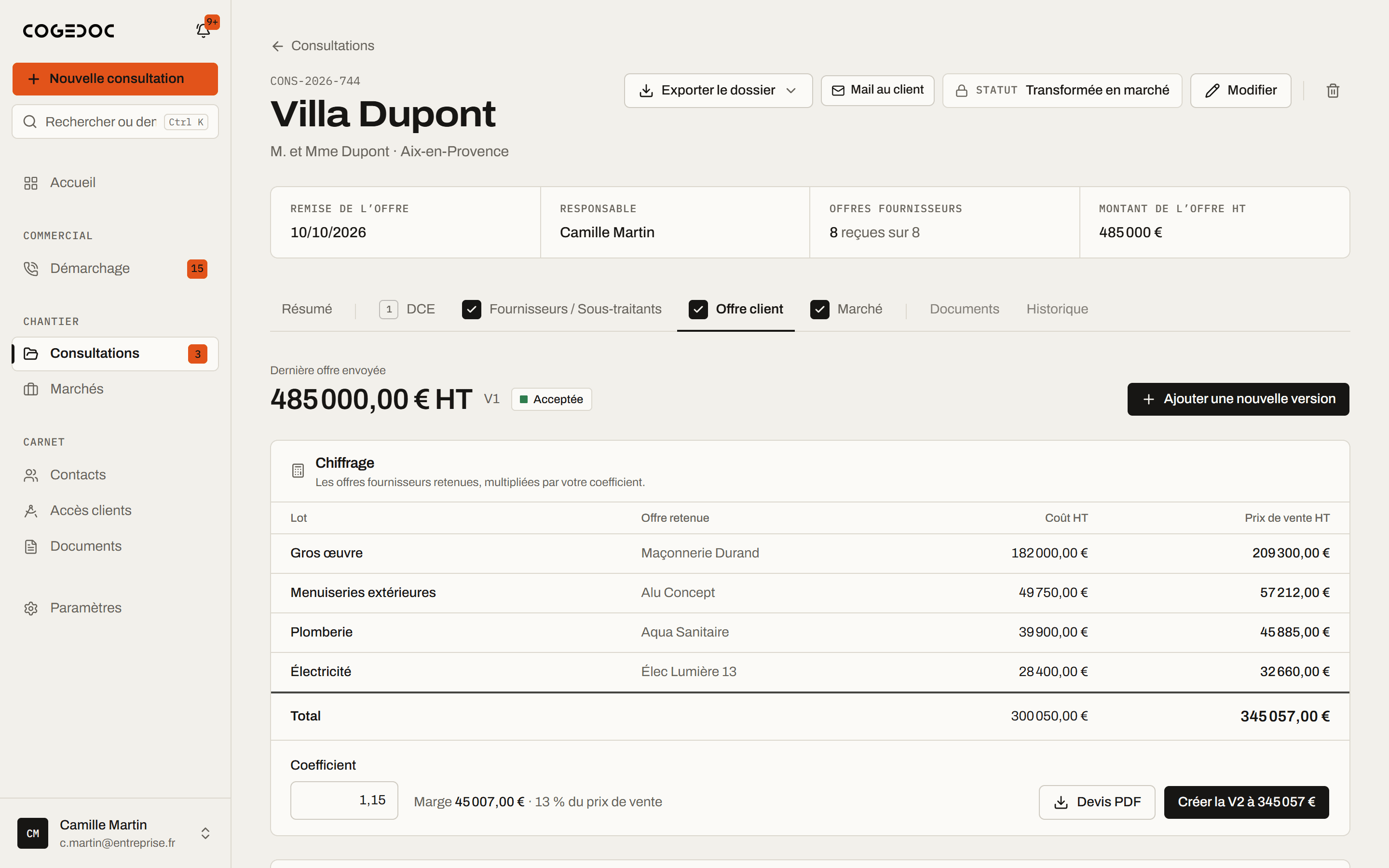The width and height of the screenshot is (1389, 868).
Task: Download the Devis PDF
Action: (x=1097, y=802)
